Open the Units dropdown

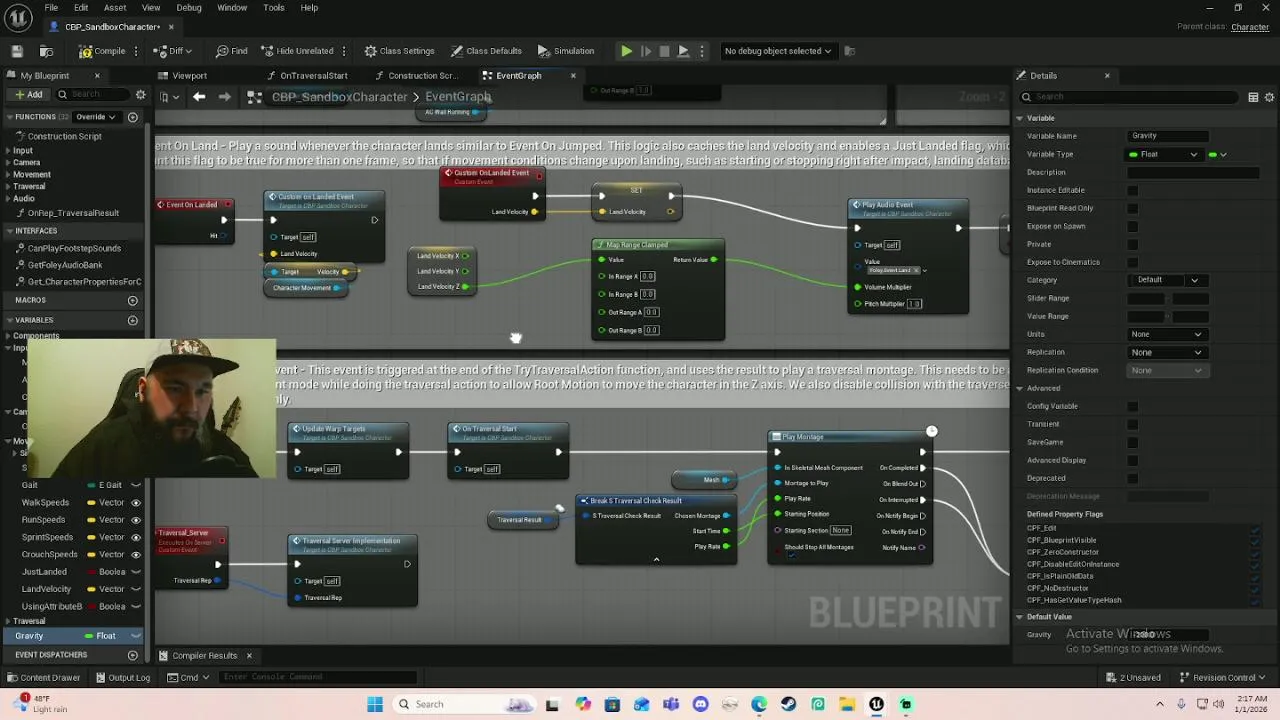pyautogui.click(x=1166, y=334)
